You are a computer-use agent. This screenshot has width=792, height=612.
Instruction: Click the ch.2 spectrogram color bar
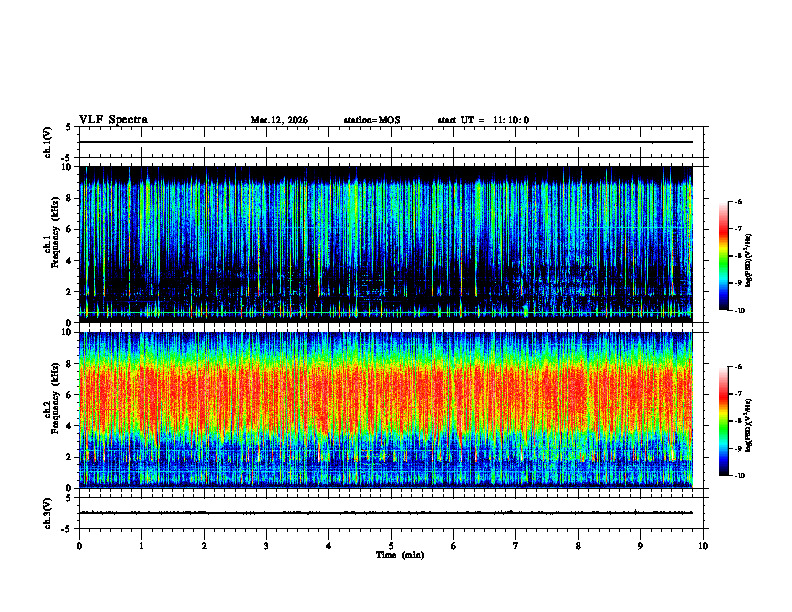[x=723, y=421]
